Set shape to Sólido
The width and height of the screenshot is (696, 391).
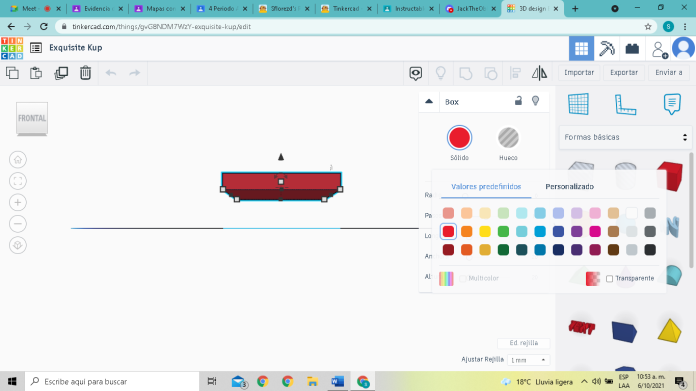[459, 138]
